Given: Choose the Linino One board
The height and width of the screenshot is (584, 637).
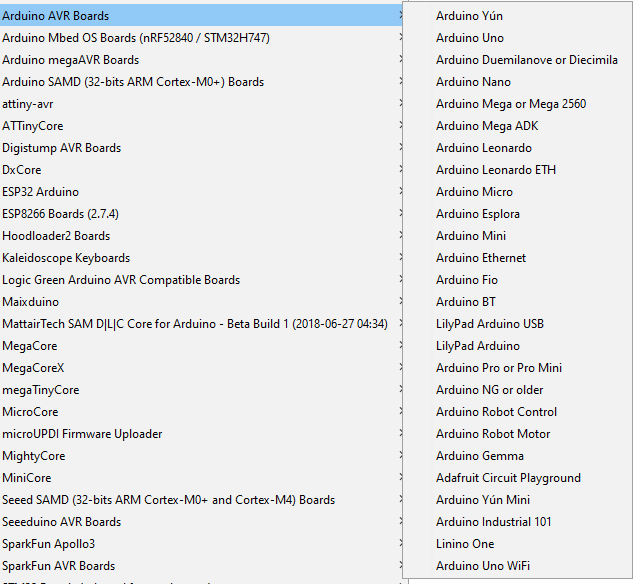Looking at the screenshot, I should click(x=518, y=543).
